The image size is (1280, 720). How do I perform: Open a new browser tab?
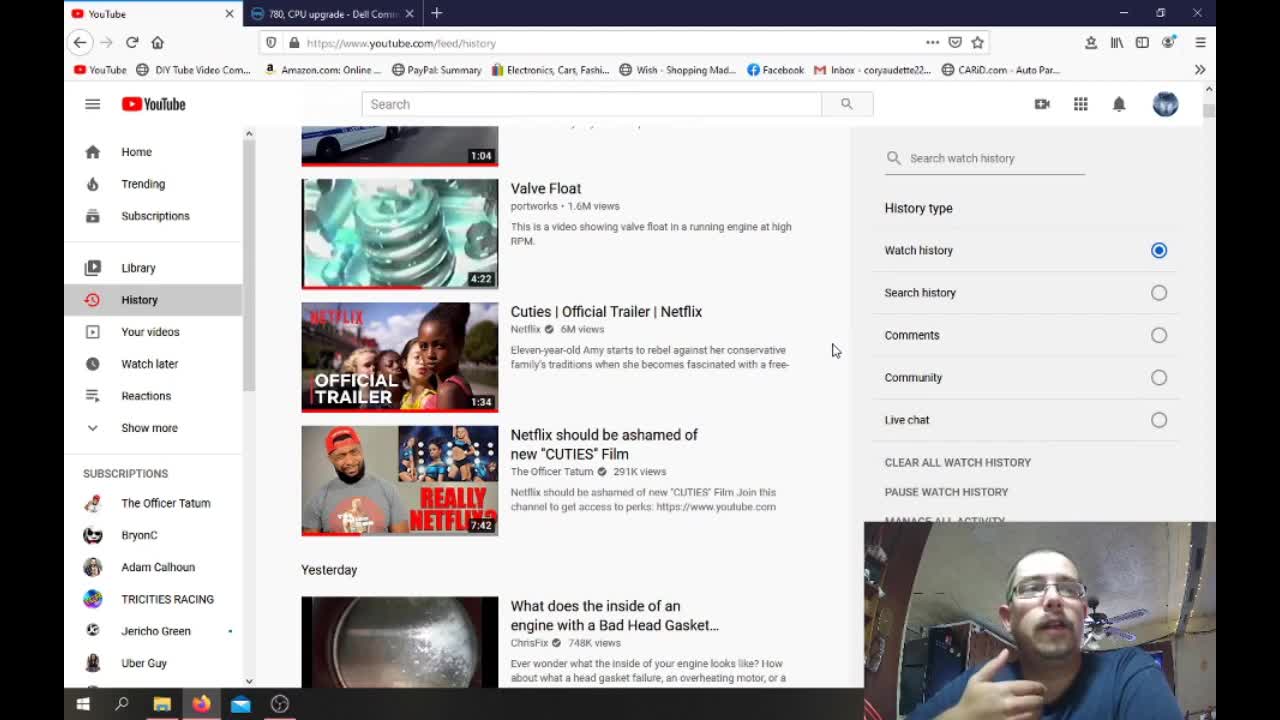pyautogui.click(x=437, y=14)
